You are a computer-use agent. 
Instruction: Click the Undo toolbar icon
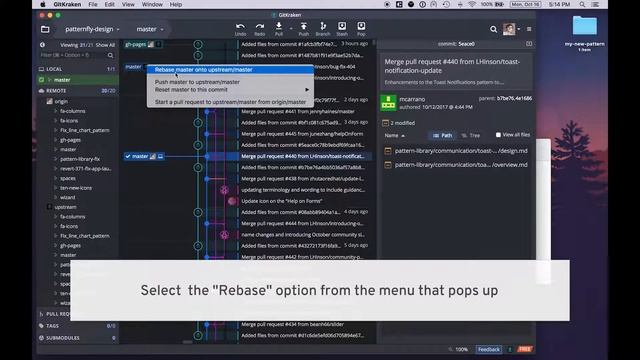pyautogui.click(x=240, y=29)
